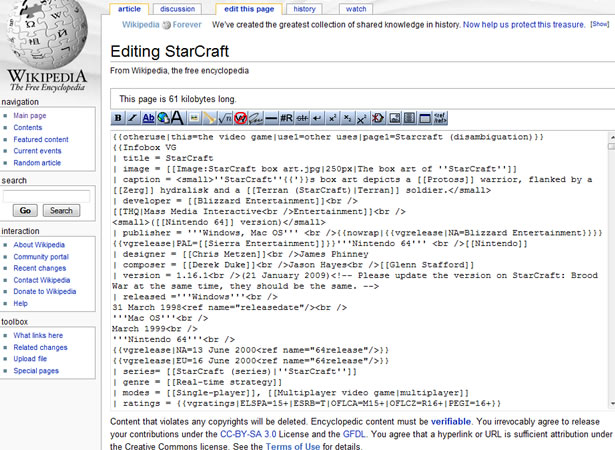Image resolution: width=615 pixels, height=450 pixels.
Task: Open the article tab
Action: pyautogui.click(x=129, y=9)
